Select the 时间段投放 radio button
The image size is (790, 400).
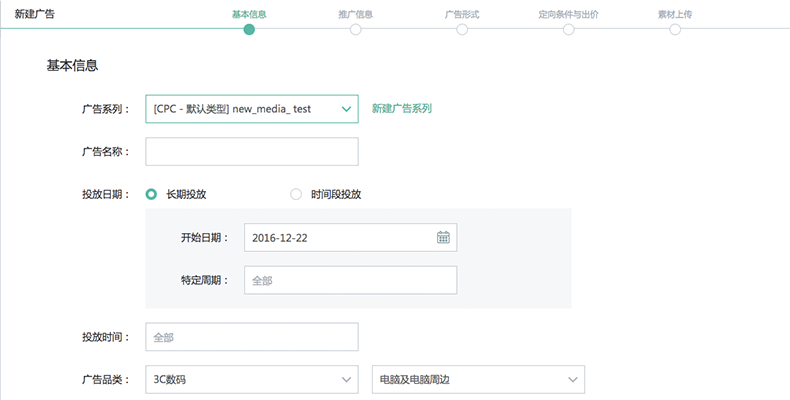296,194
